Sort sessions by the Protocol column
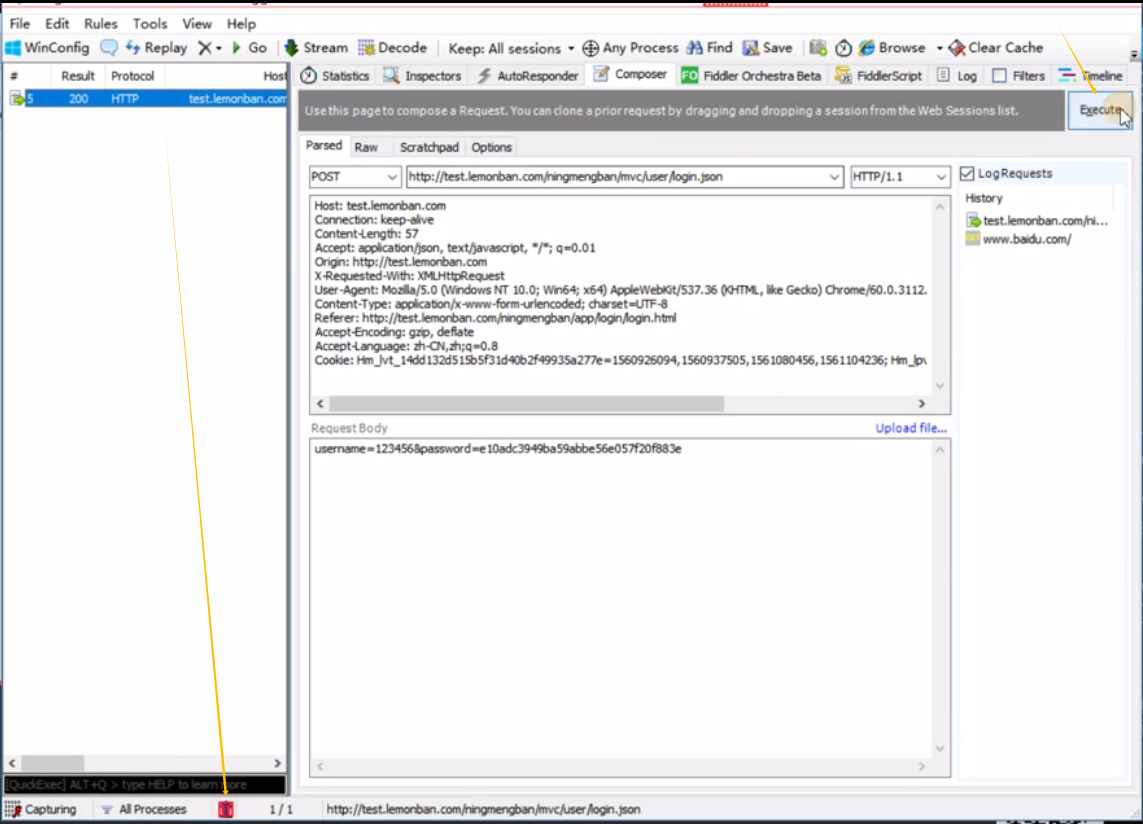 pyautogui.click(x=133, y=76)
